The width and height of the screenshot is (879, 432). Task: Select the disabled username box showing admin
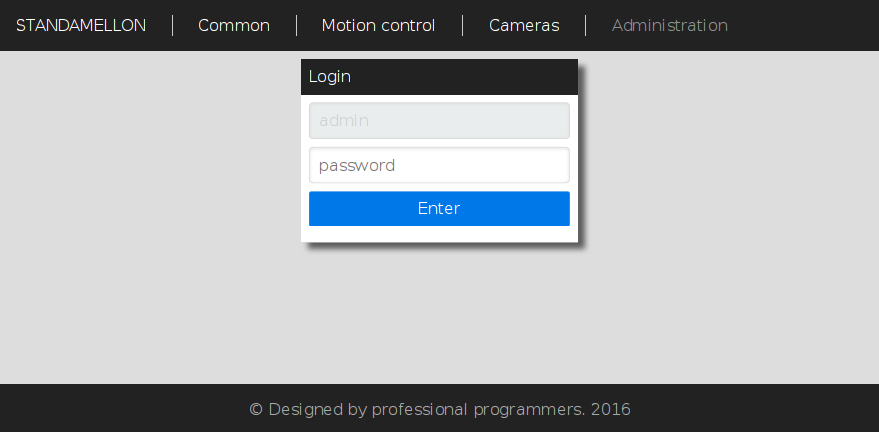tap(439, 121)
